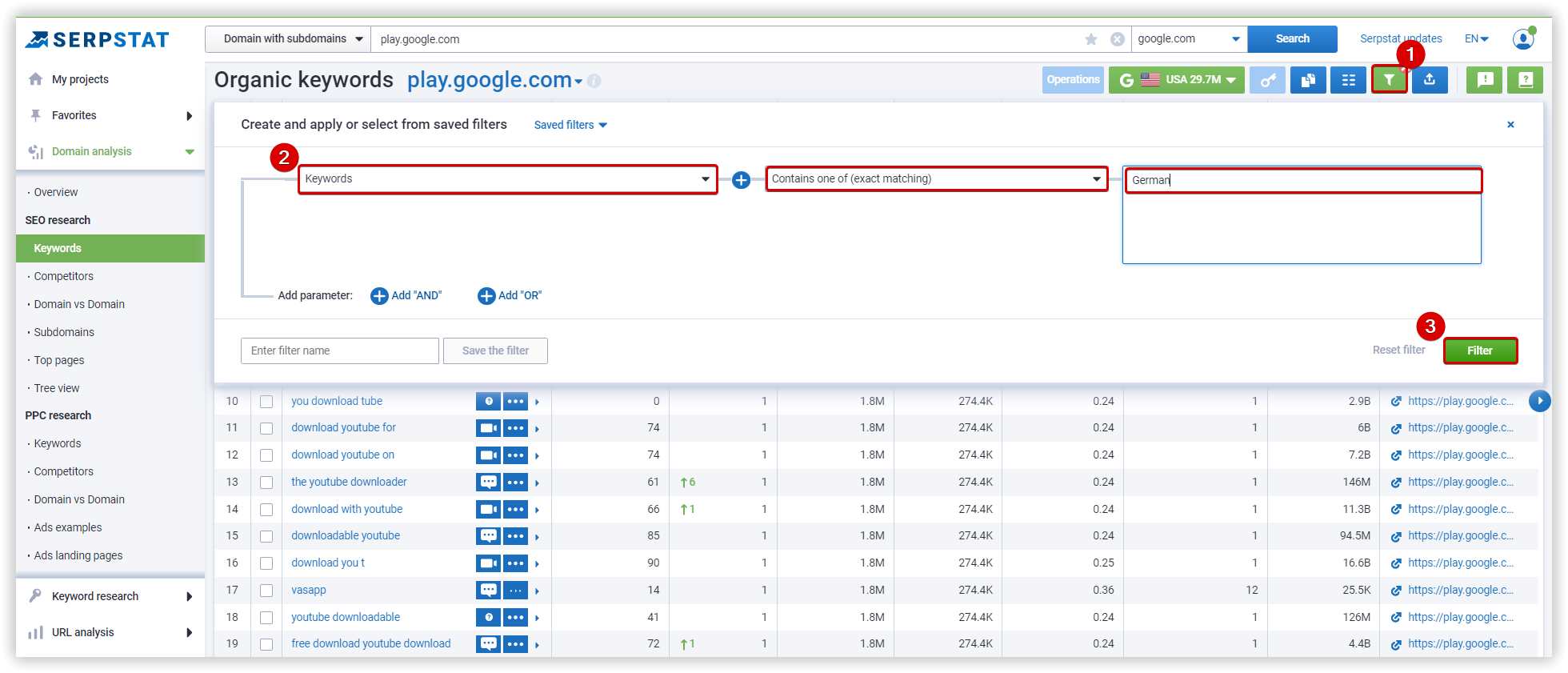
Task: Open external link icon in row 10 URL
Action: pos(1396,402)
